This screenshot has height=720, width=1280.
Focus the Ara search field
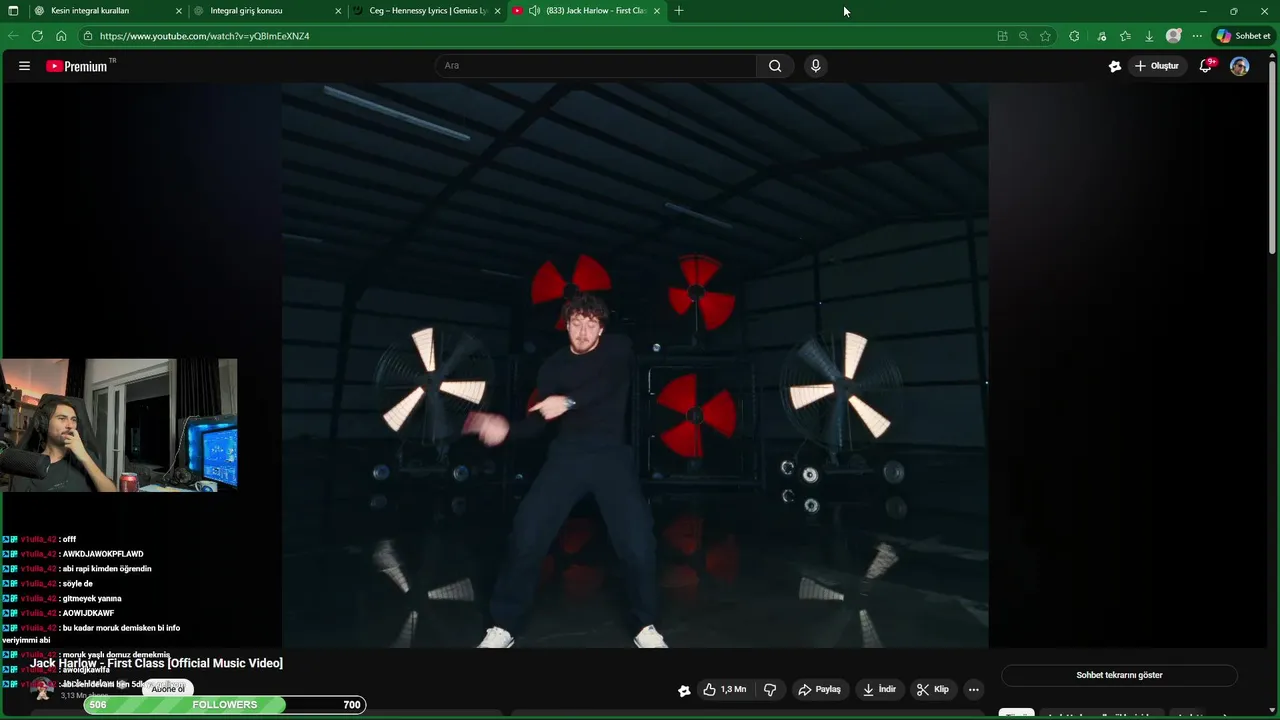pos(596,66)
